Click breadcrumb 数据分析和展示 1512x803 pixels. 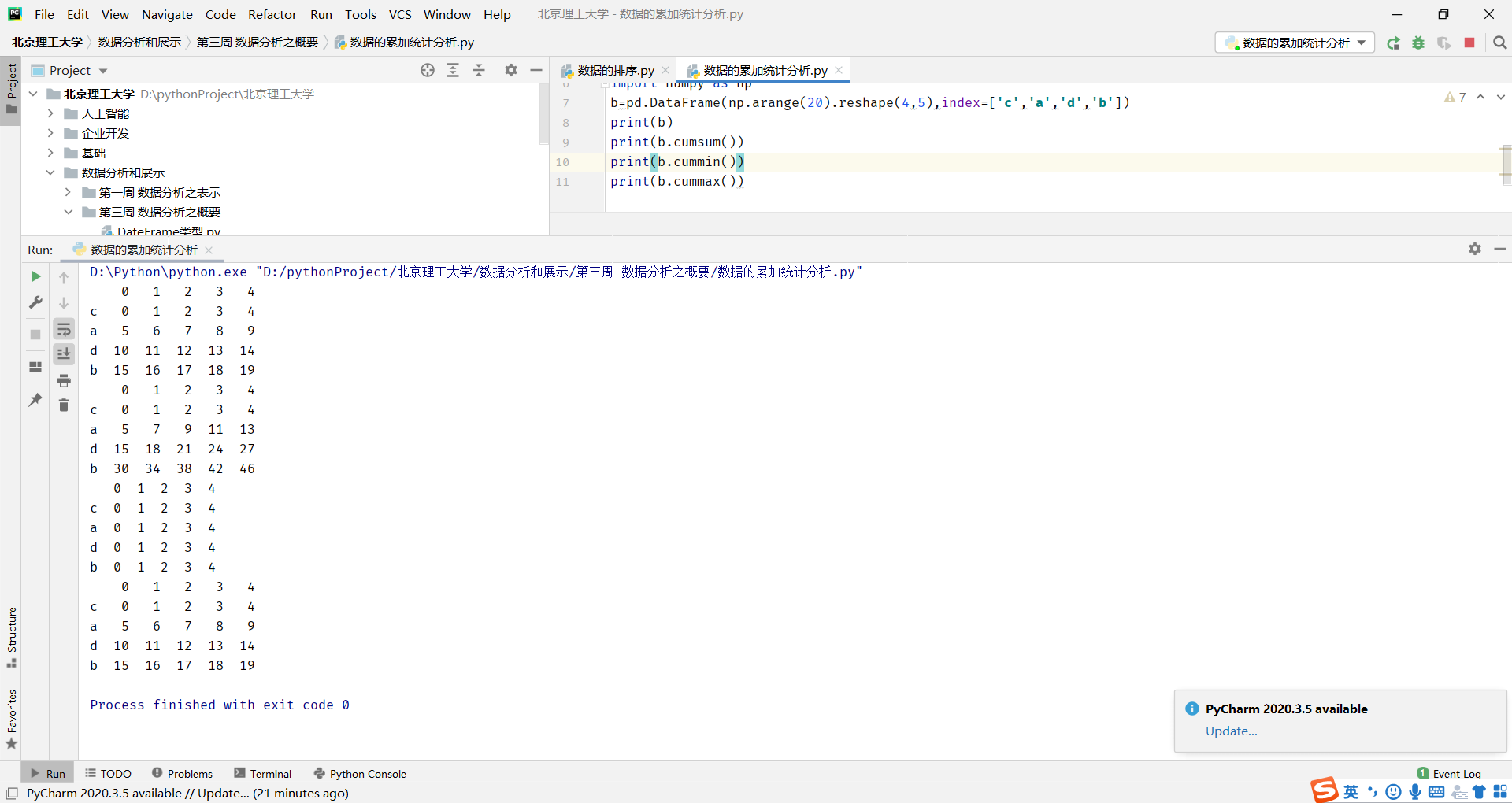[139, 42]
